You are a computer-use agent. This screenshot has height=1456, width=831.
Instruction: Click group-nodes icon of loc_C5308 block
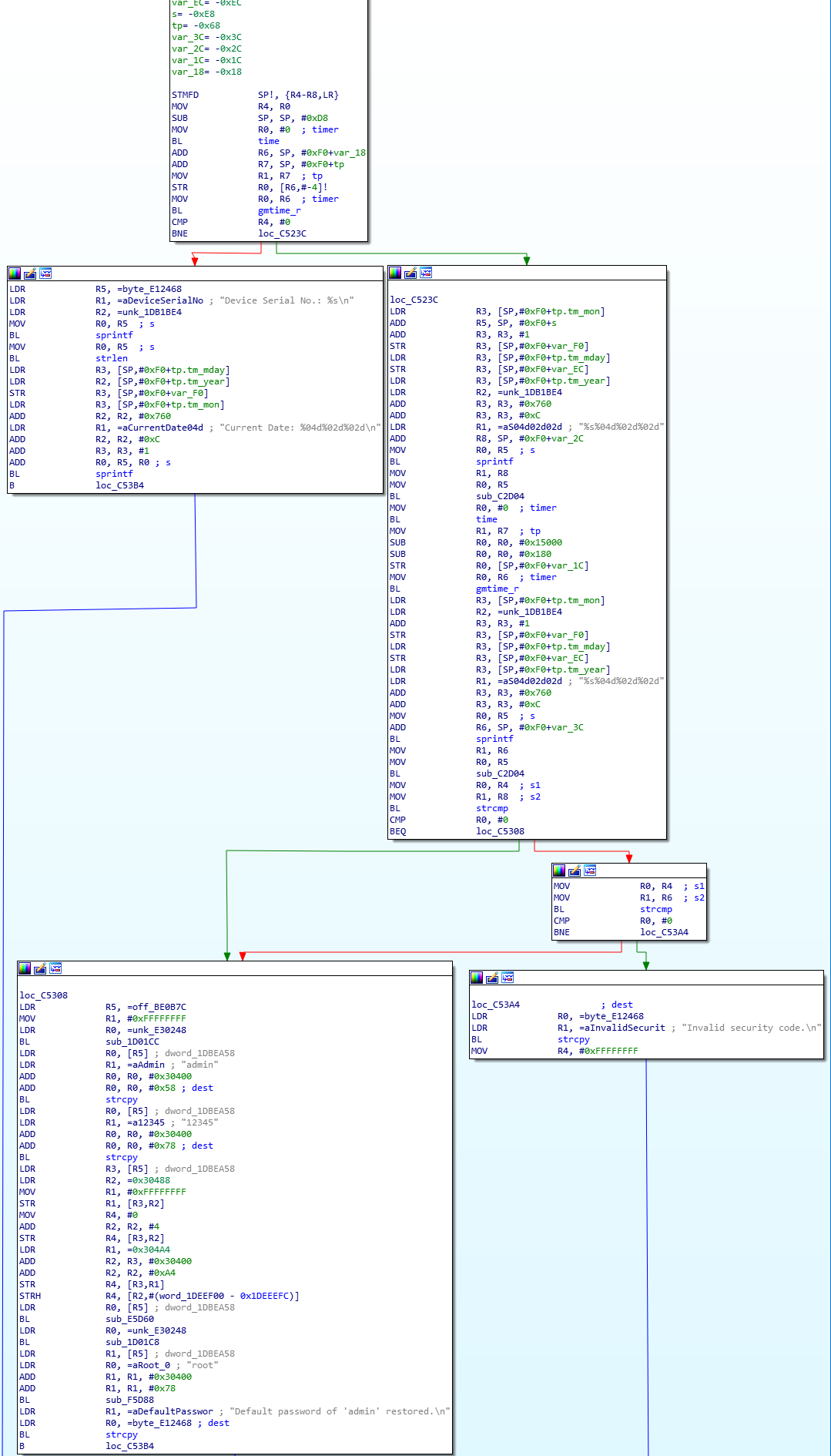click(x=55, y=968)
